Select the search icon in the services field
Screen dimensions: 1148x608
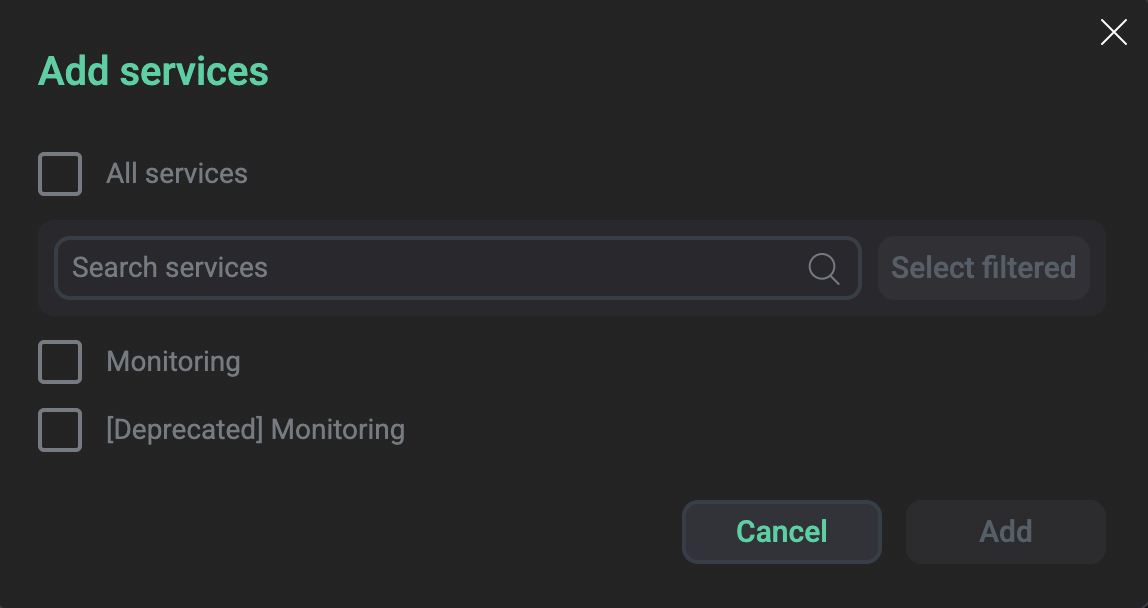823,268
